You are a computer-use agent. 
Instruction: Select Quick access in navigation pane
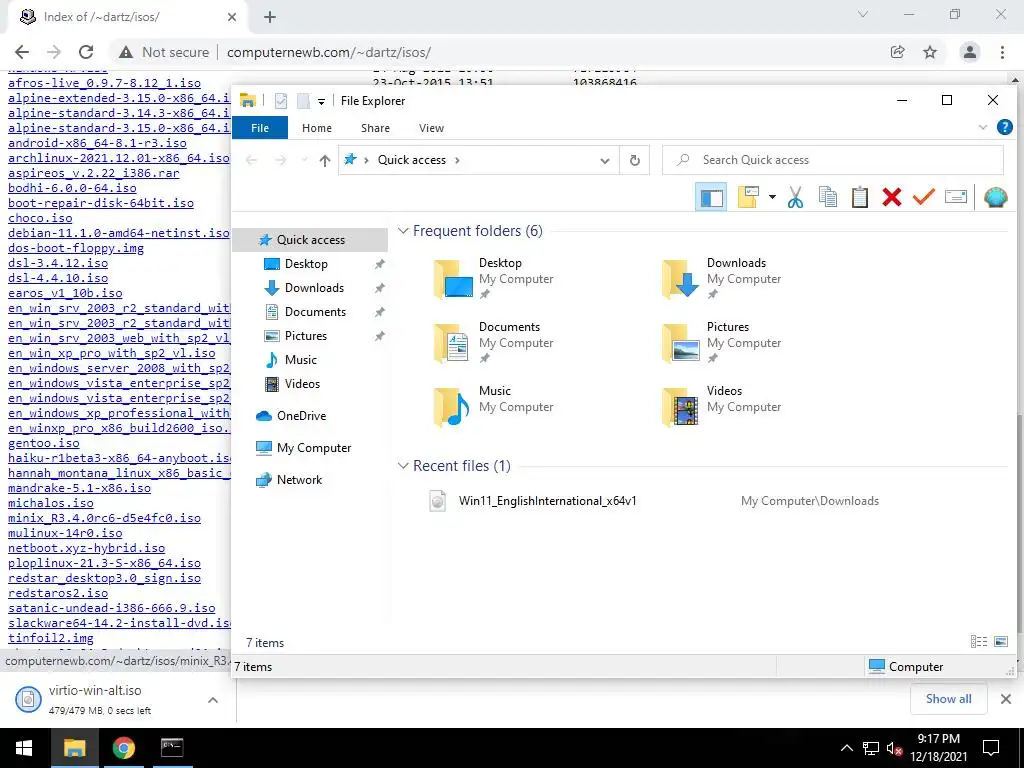(310, 240)
